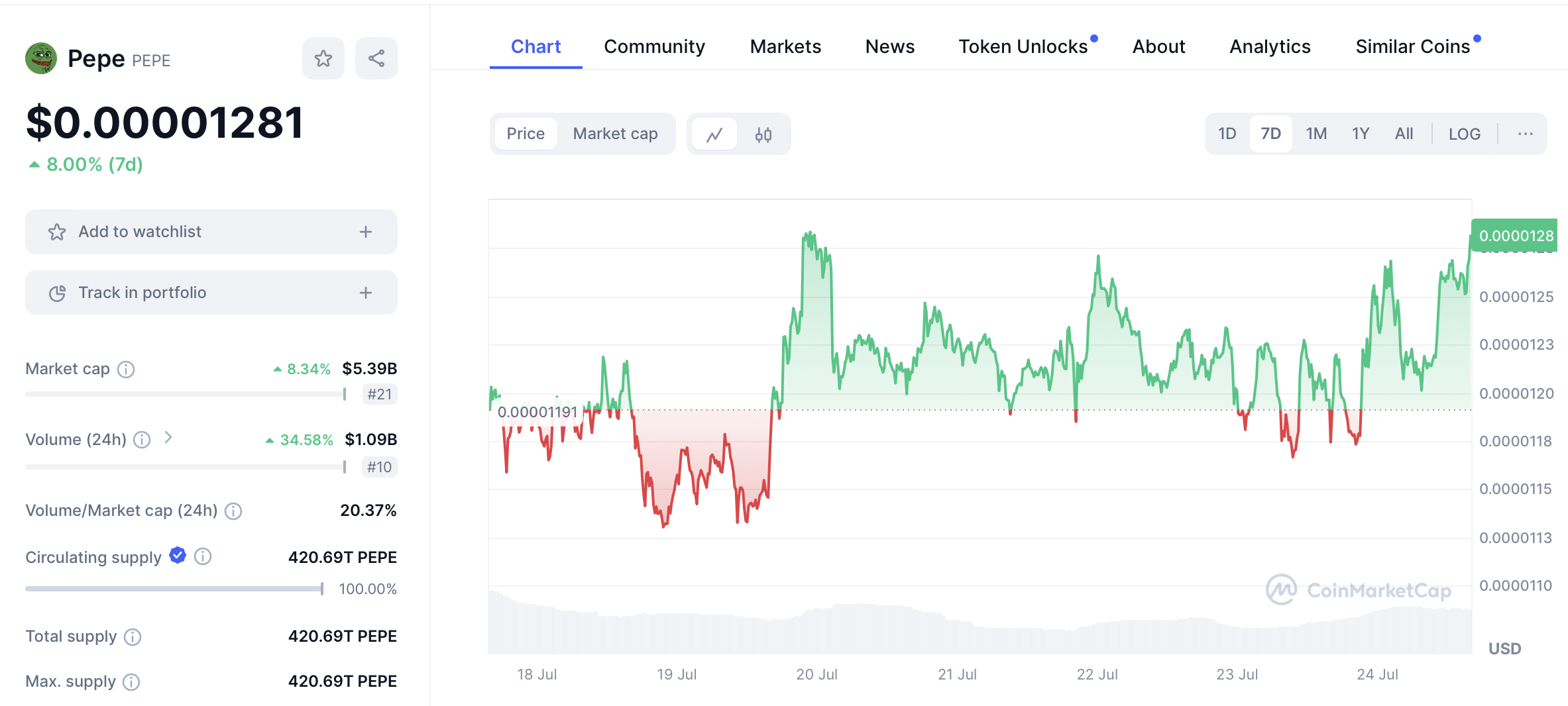Open the Markets tab
This screenshot has height=706, width=1568.
[x=785, y=46]
